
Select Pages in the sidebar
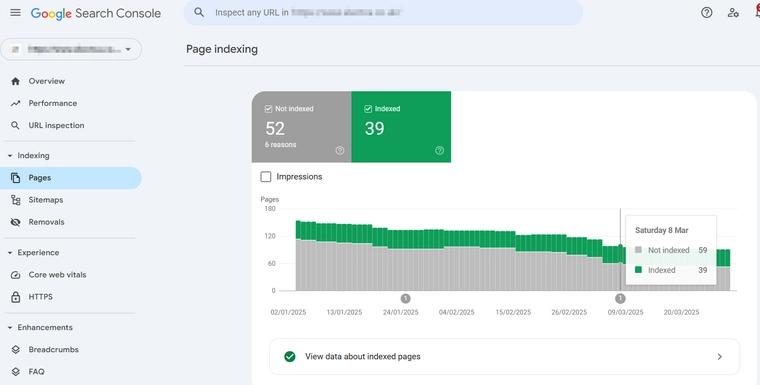pyautogui.click(x=71, y=178)
